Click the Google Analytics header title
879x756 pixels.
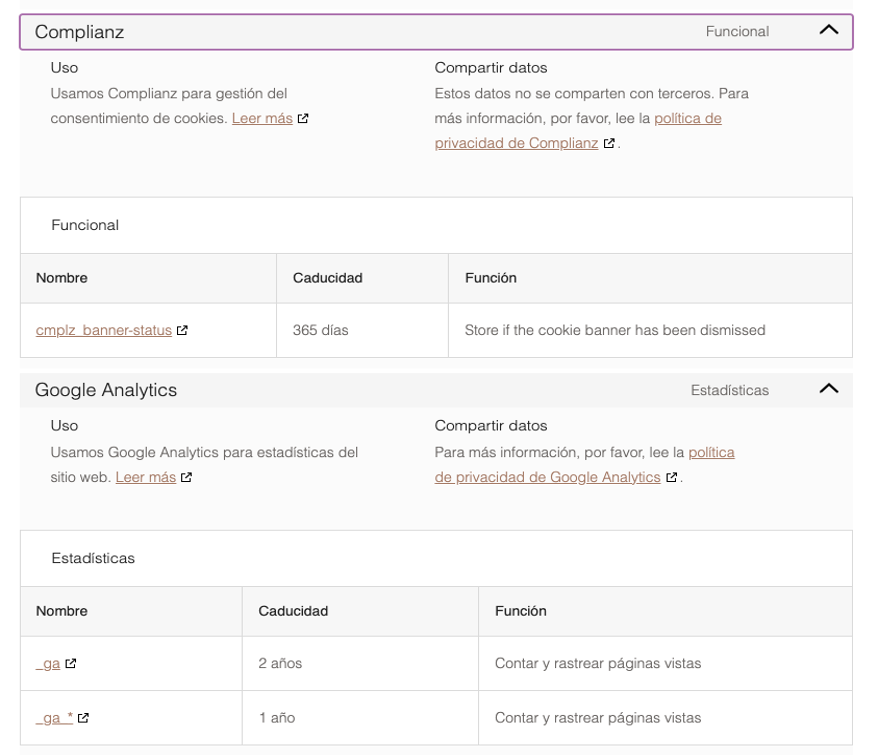[x=106, y=390]
